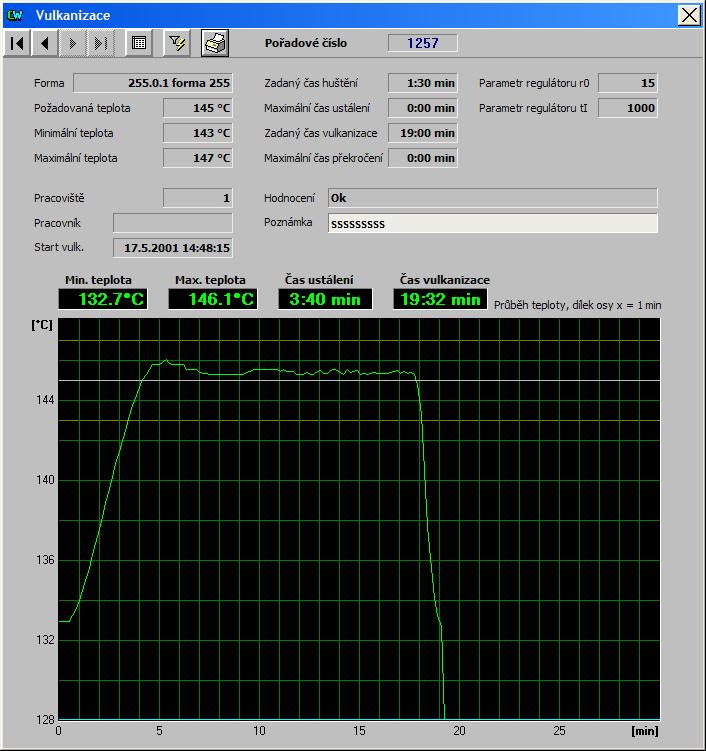Select the empty Pracovník field

pos(172,223)
